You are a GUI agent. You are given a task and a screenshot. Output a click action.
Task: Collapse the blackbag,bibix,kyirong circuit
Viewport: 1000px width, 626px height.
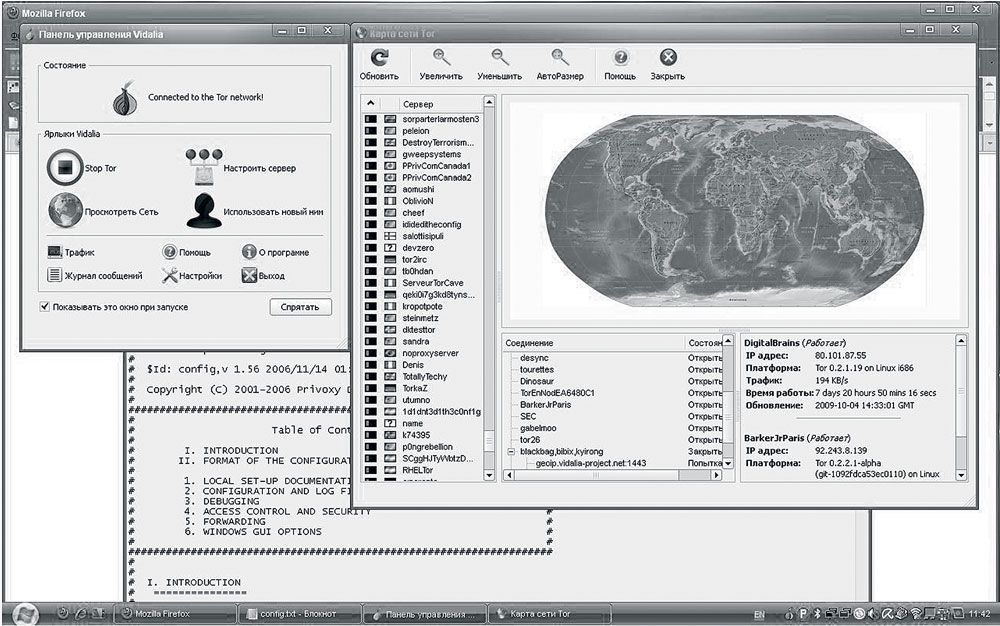pyautogui.click(x=511, y=451)
